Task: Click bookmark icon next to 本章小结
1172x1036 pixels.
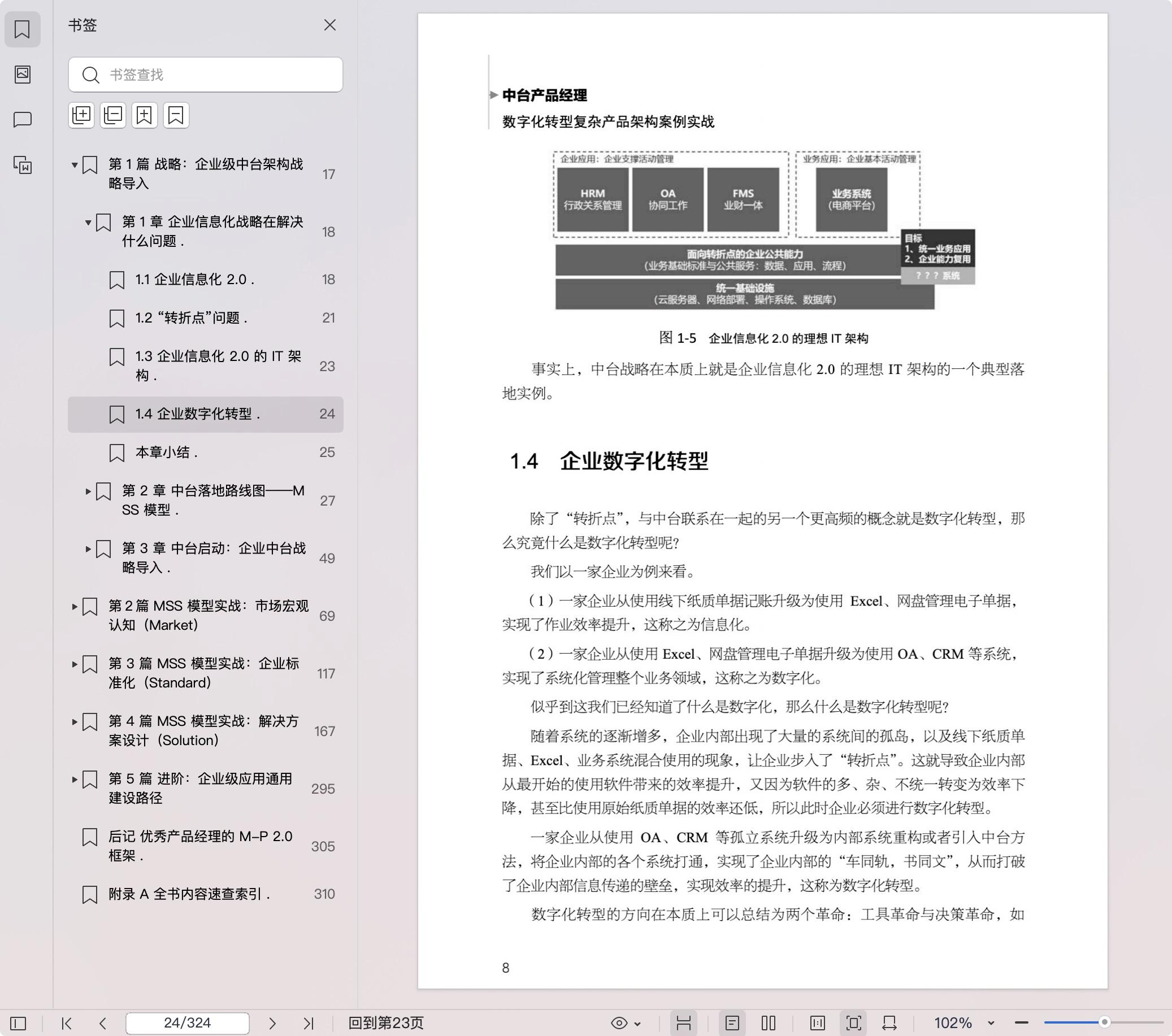Action: 117,453
